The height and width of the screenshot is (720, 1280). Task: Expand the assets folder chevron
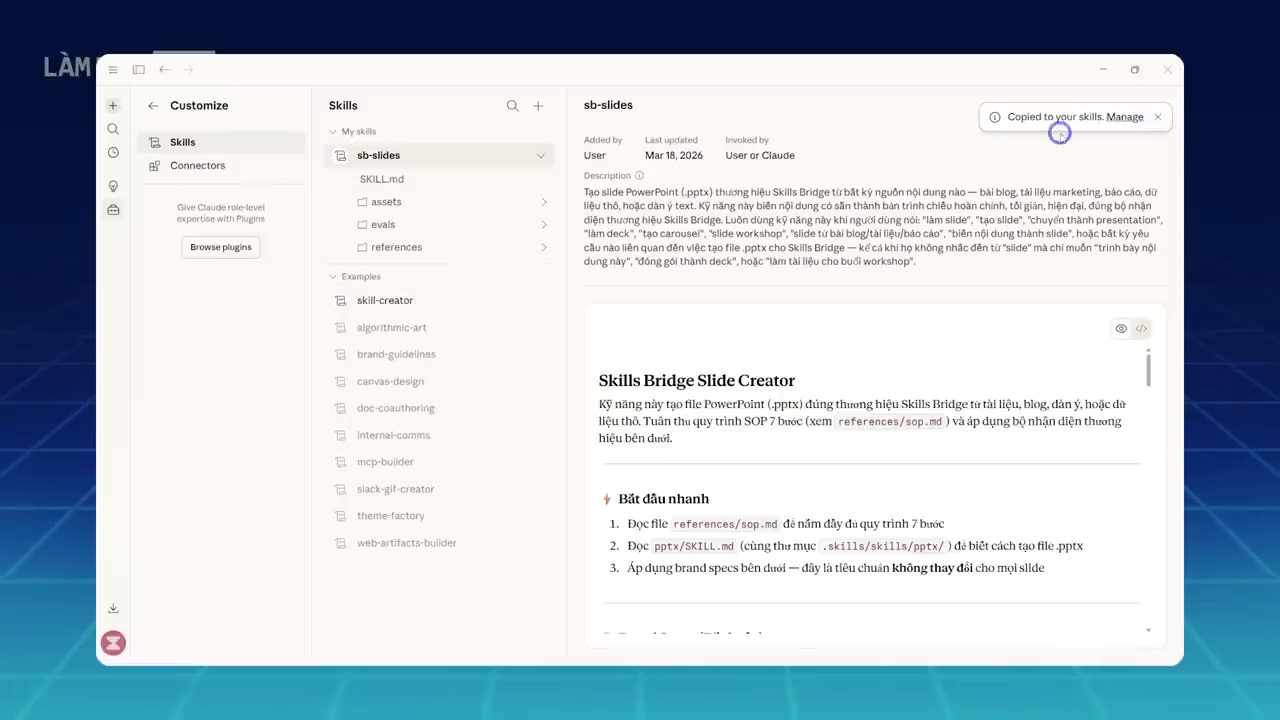[x=544, y=202]
